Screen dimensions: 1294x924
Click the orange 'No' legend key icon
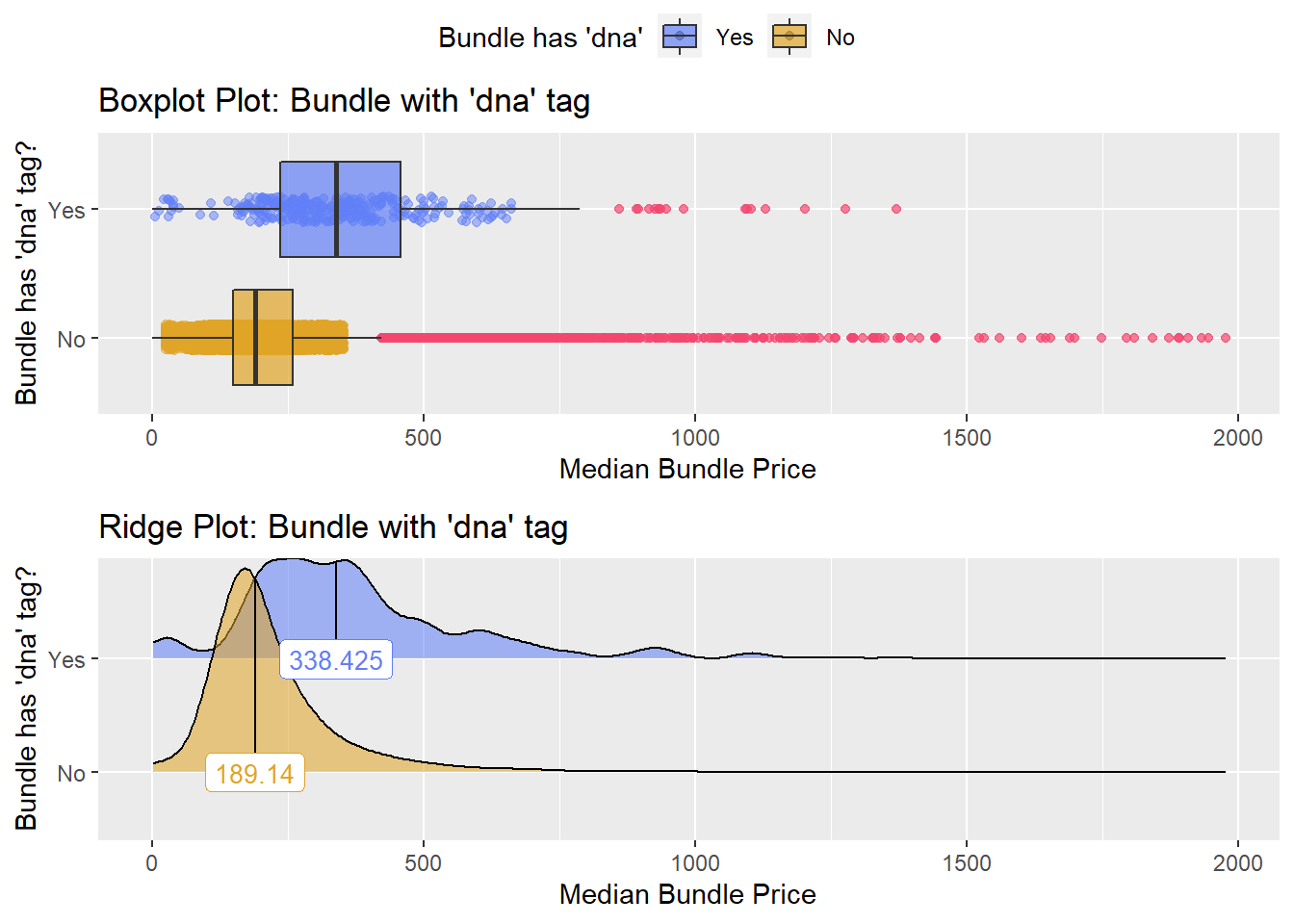tap(789, 37)
